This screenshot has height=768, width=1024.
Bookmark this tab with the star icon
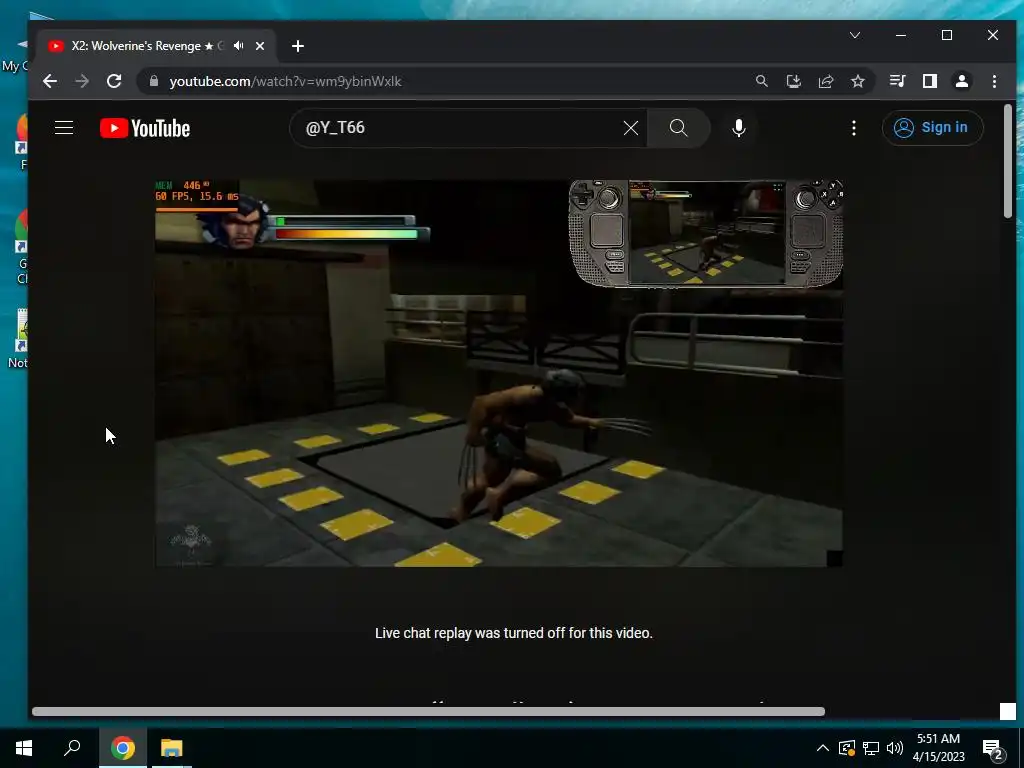point(858,81)
